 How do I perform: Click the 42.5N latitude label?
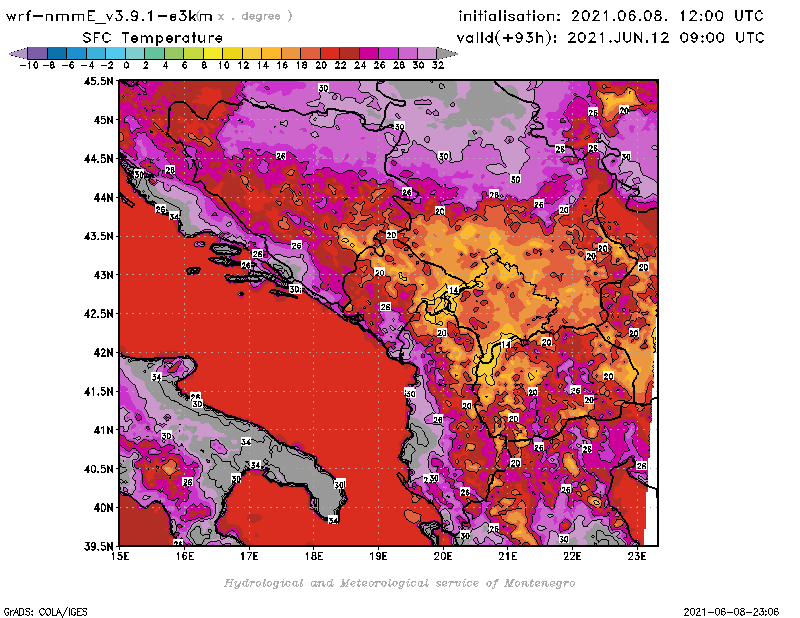(98, 314)
